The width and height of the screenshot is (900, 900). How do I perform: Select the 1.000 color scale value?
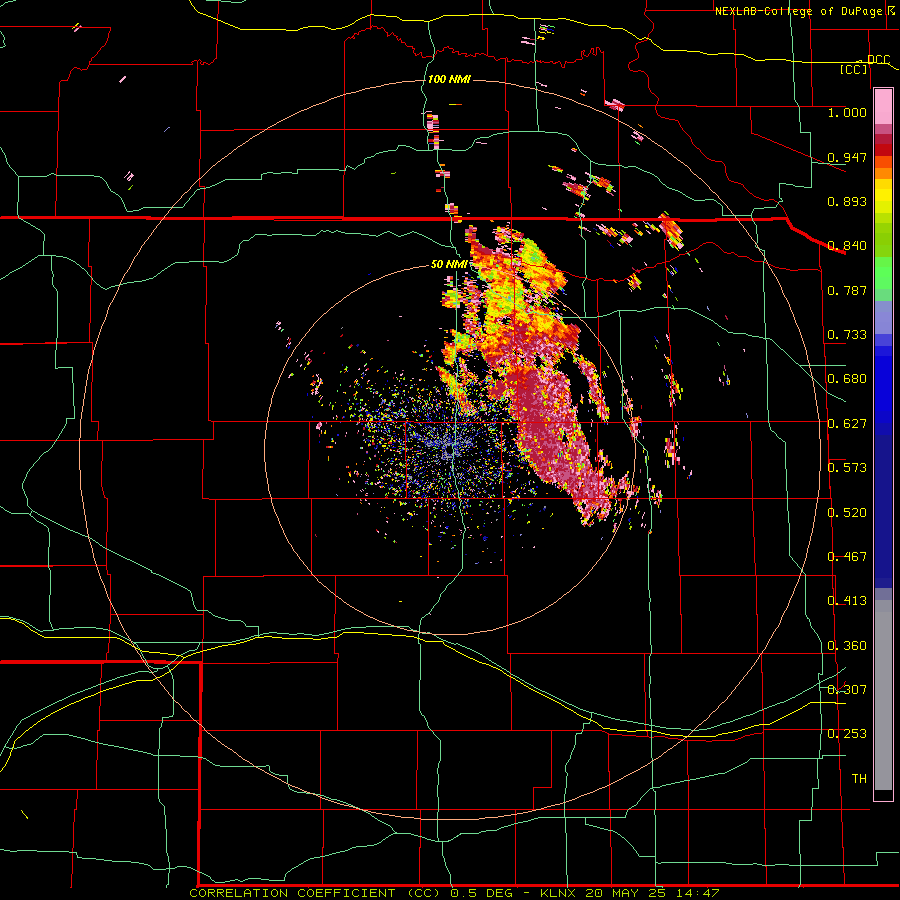tap(847, 113)
